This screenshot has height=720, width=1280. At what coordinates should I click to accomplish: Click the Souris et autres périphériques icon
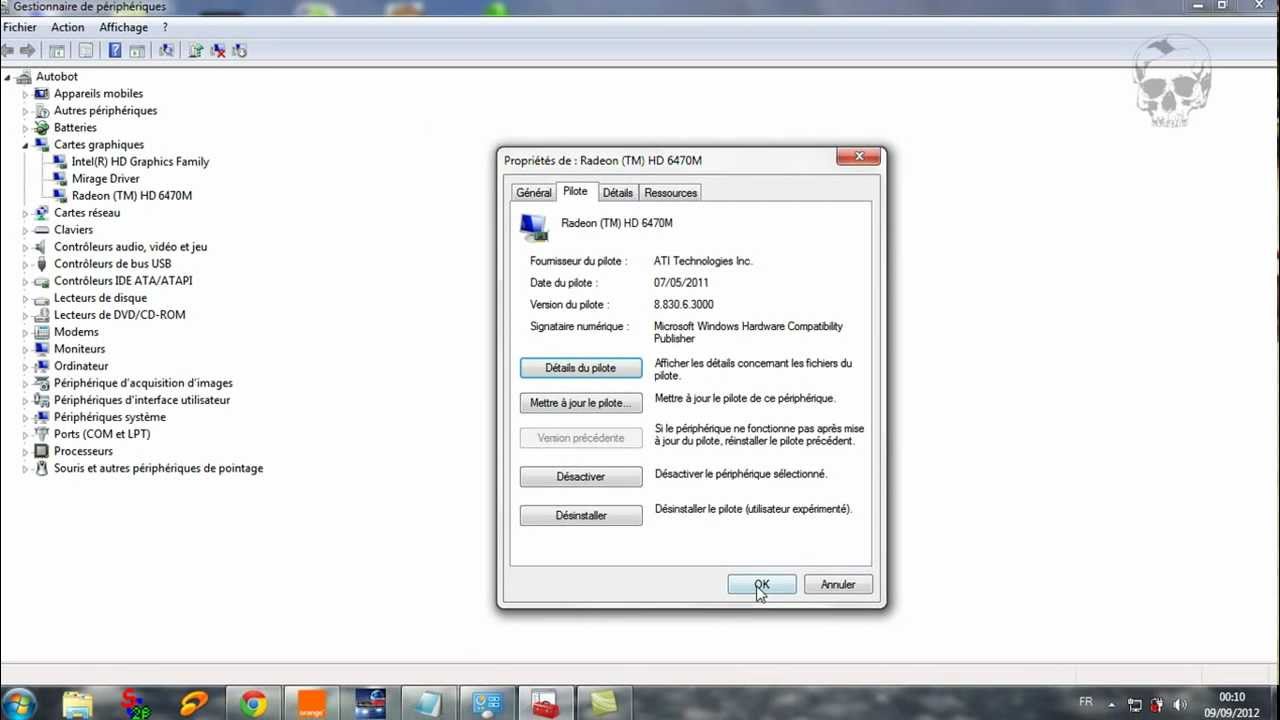(42, 468)
